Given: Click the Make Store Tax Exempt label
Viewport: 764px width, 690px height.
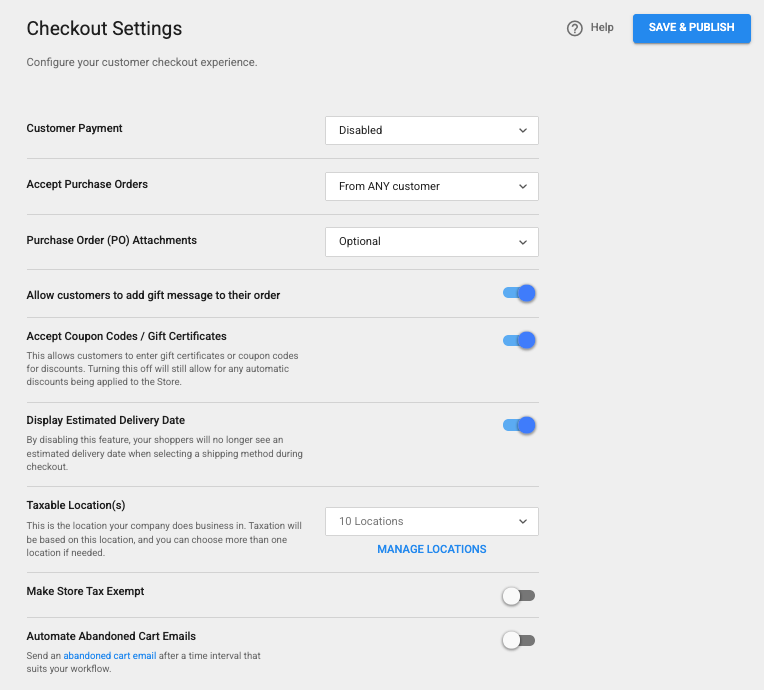Looking at the screenshot, I should [x=85, y=591].
